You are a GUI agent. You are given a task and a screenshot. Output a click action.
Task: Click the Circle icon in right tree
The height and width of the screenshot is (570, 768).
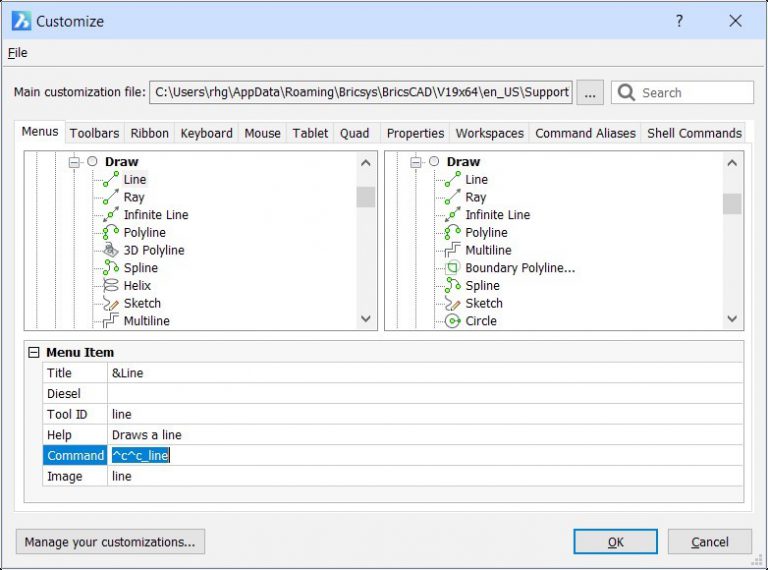[453, 321]
